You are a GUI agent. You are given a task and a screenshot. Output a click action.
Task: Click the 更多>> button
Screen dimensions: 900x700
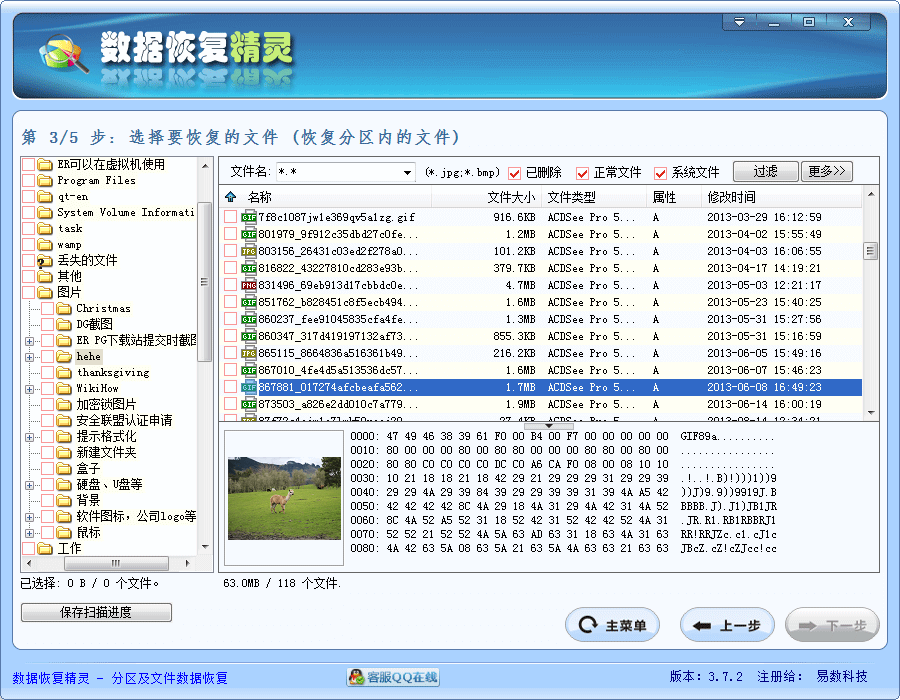[x=827, y=172]
